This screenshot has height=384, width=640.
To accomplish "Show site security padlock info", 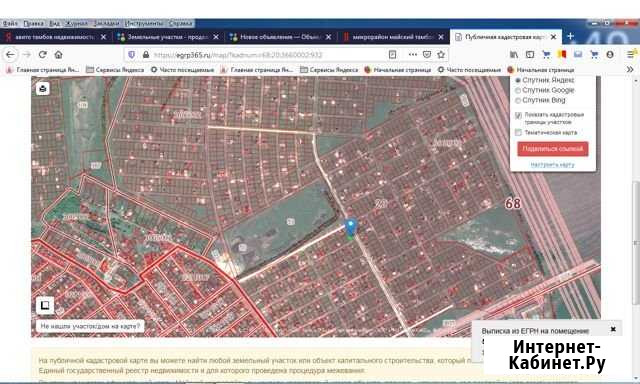I will (146, 54).
